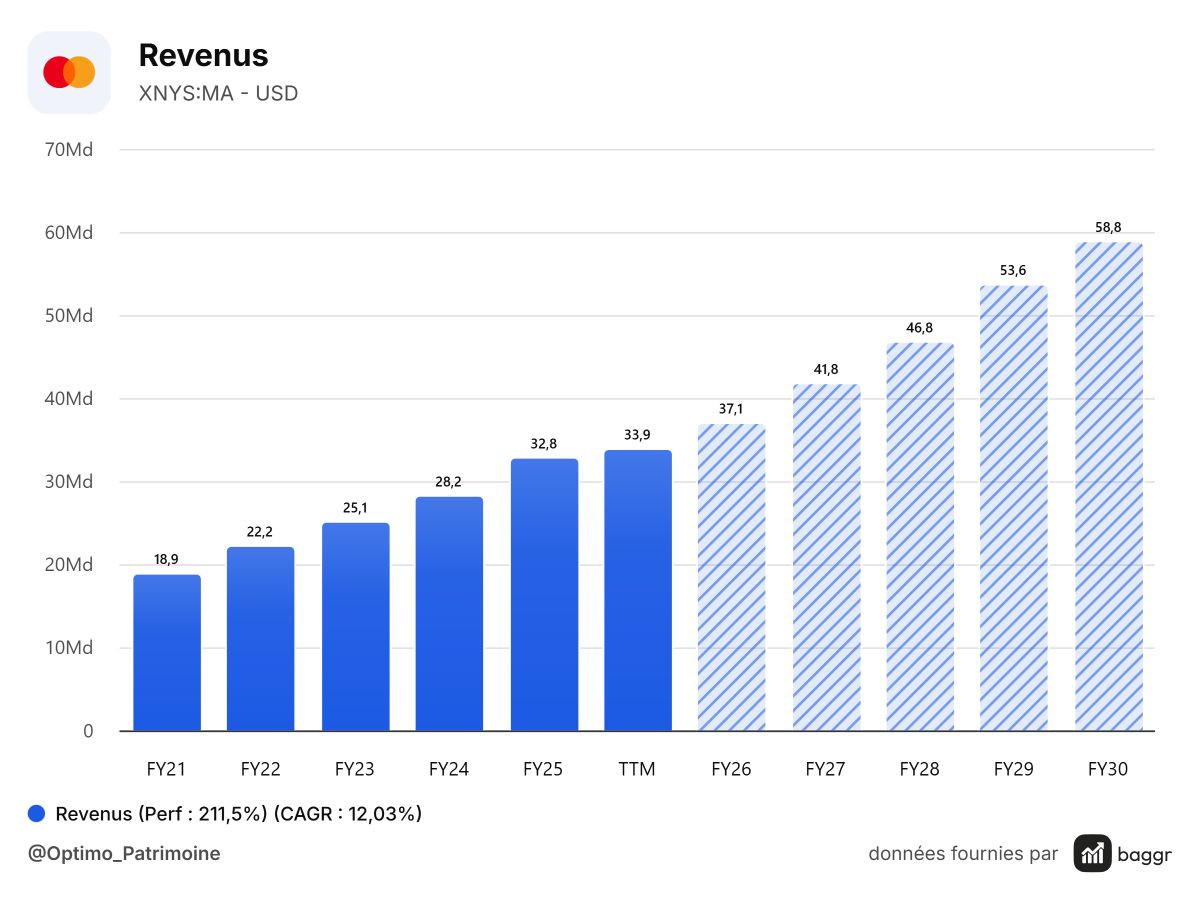Click the FY26 x-axis label
This screenshot has width=1200, height=900.
coord(732,769)
